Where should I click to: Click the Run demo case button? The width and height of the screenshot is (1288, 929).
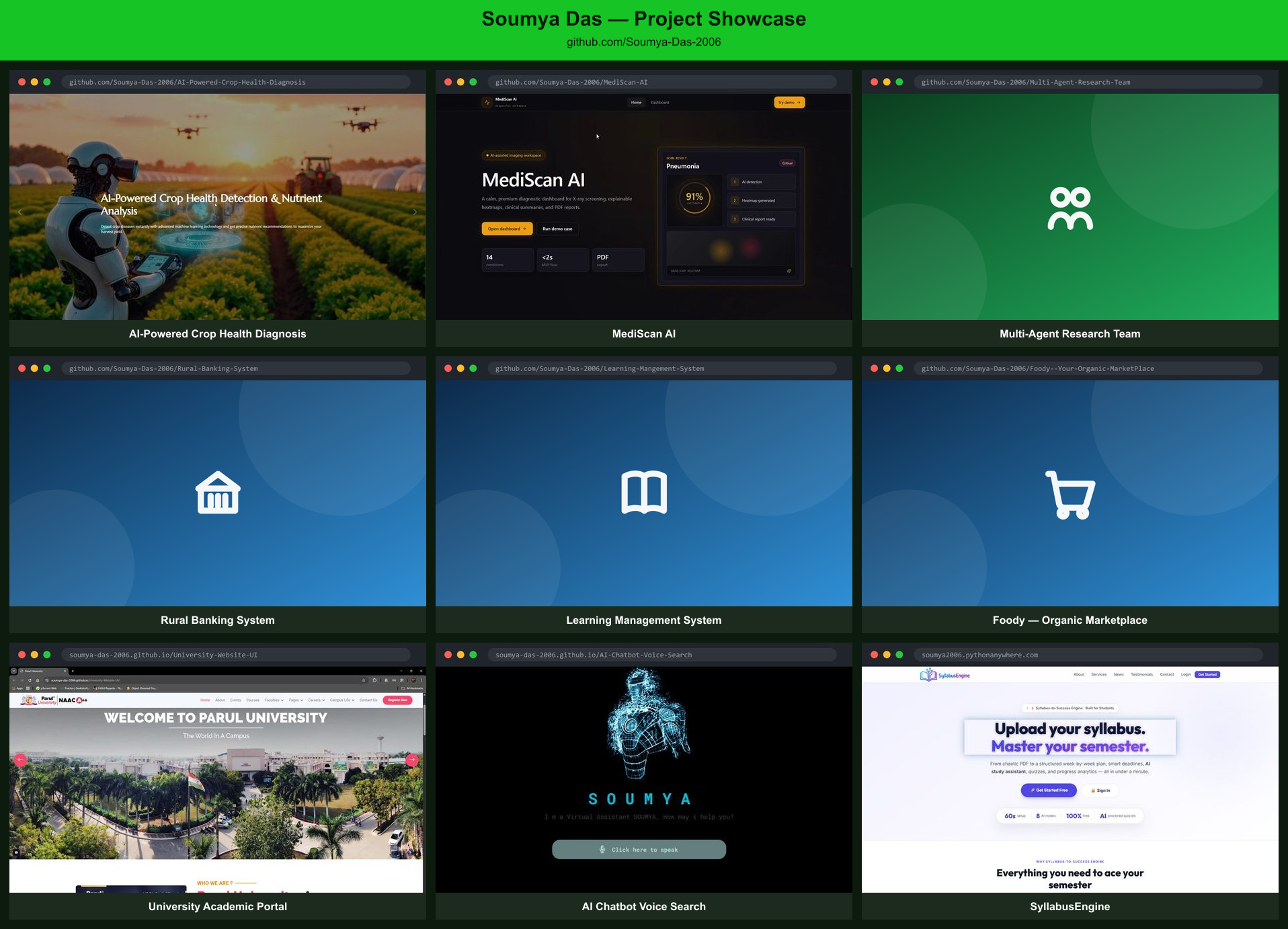[x=557, y=229]
